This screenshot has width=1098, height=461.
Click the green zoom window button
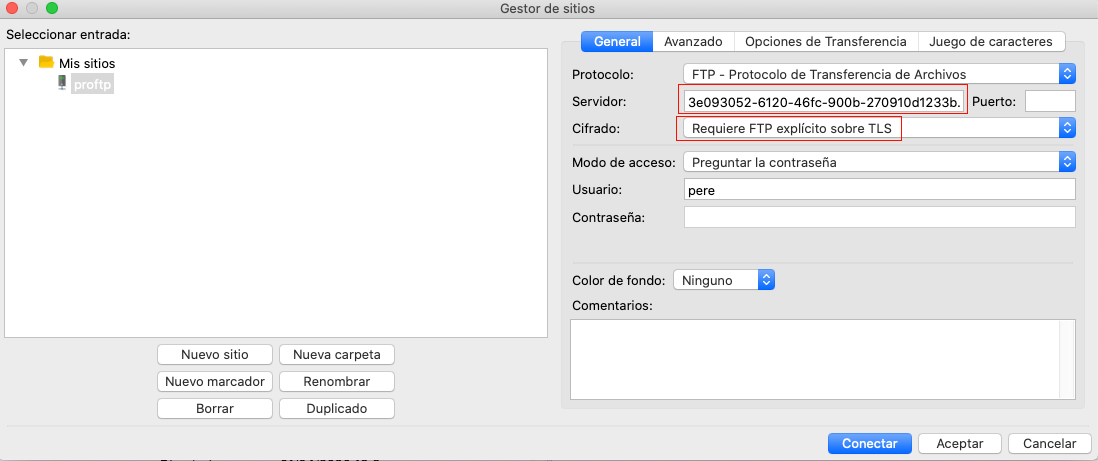pyautogui.click(x=51, y=9)
